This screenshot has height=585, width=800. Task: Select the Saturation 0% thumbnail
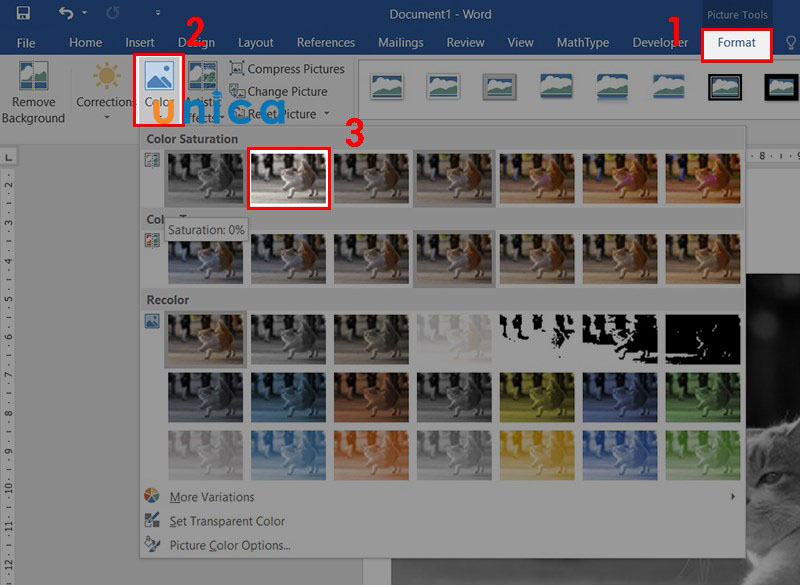pos(205,178)
